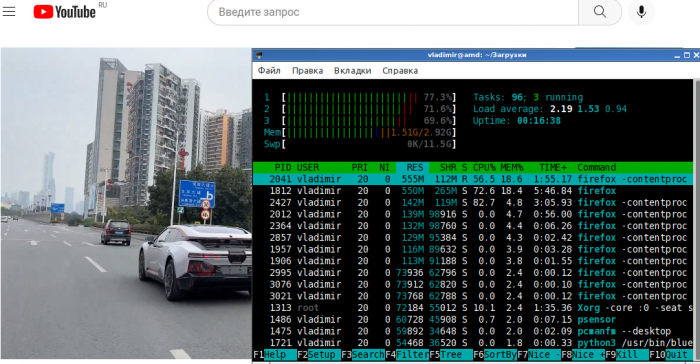This screenshot has width=700, height=364.
Task: Click F10 Quit in htop footer
Action: point(671,355)
